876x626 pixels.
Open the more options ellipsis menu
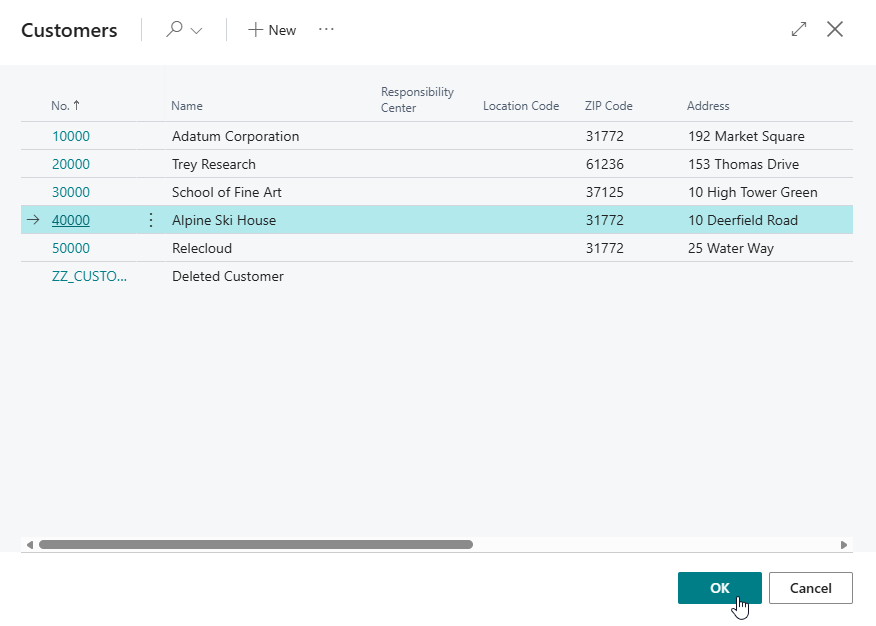click(326, 30)
